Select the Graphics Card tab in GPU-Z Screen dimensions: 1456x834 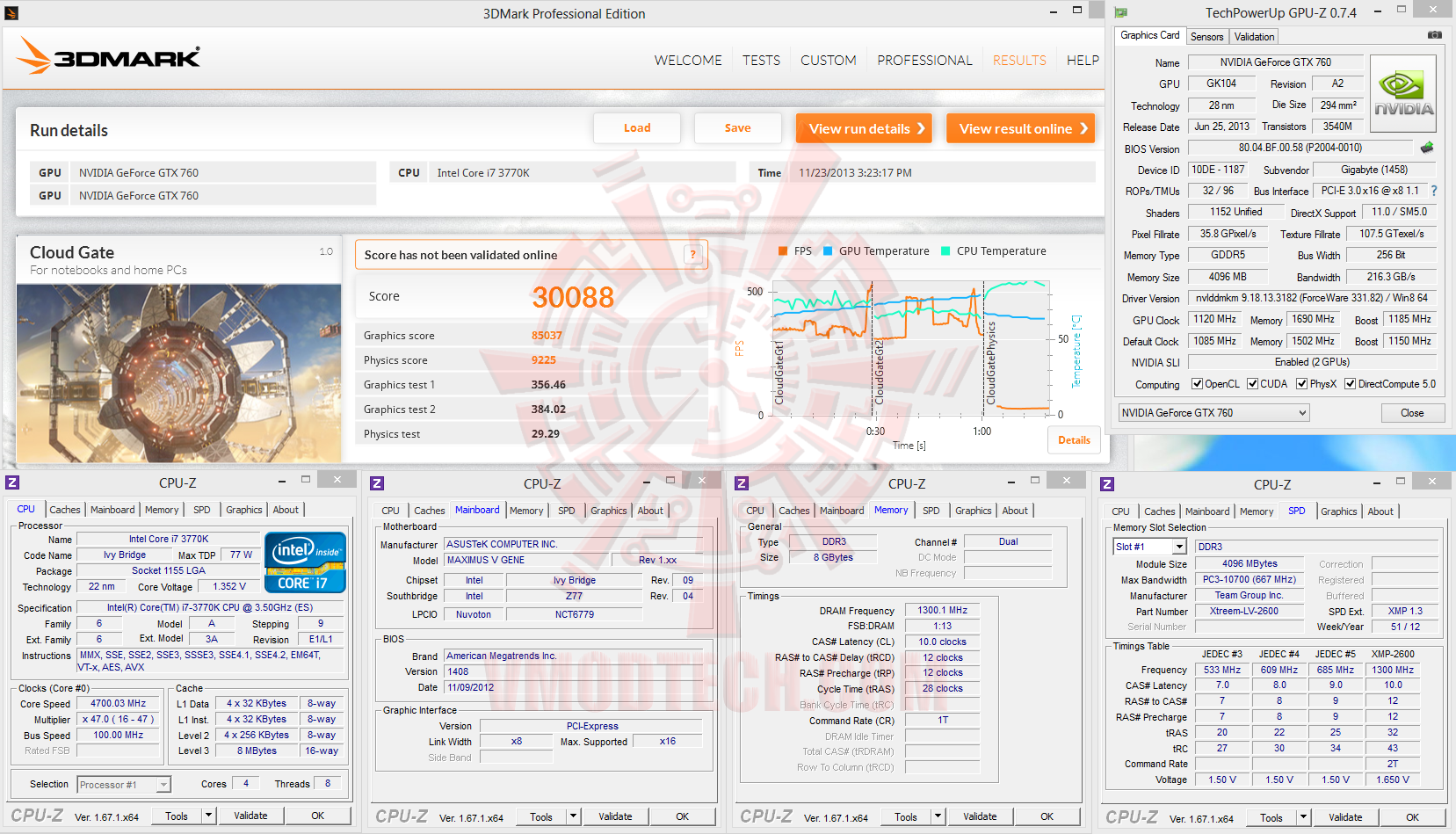1150,35
